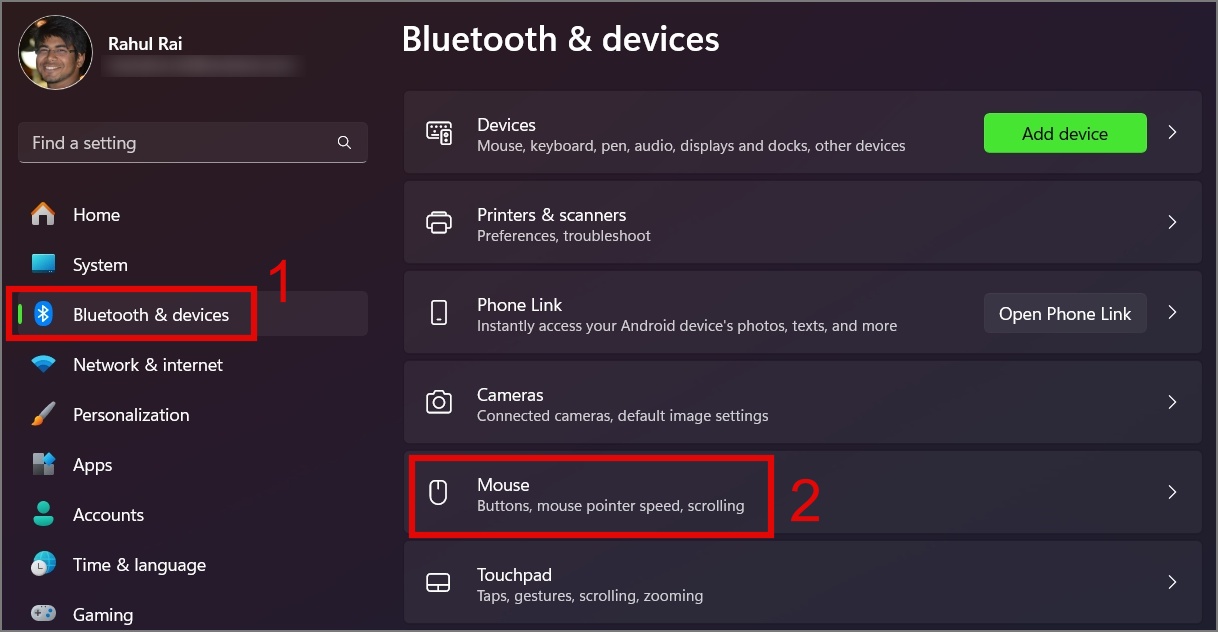Click the Network & internet icon
Viewport: 1218px width, 632px height.
pyautogui.click(x=43, y=364)
